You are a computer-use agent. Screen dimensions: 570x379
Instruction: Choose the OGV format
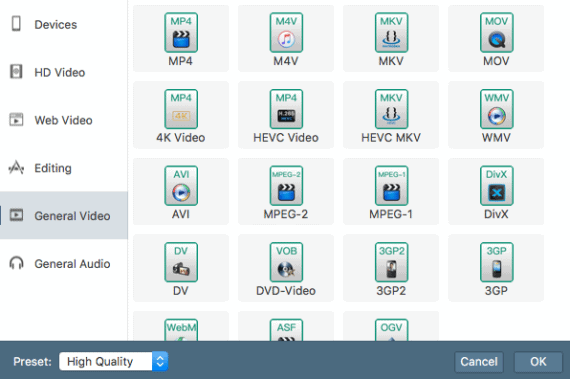coord(391,326)
